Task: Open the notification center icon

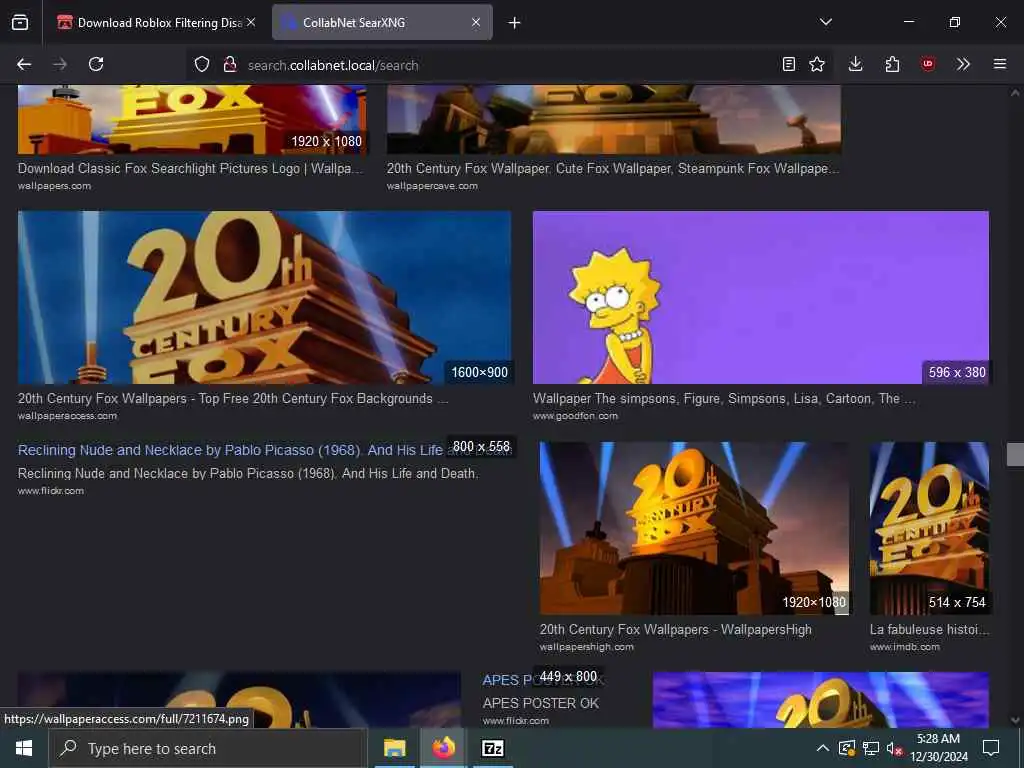Action: (991, 748)
